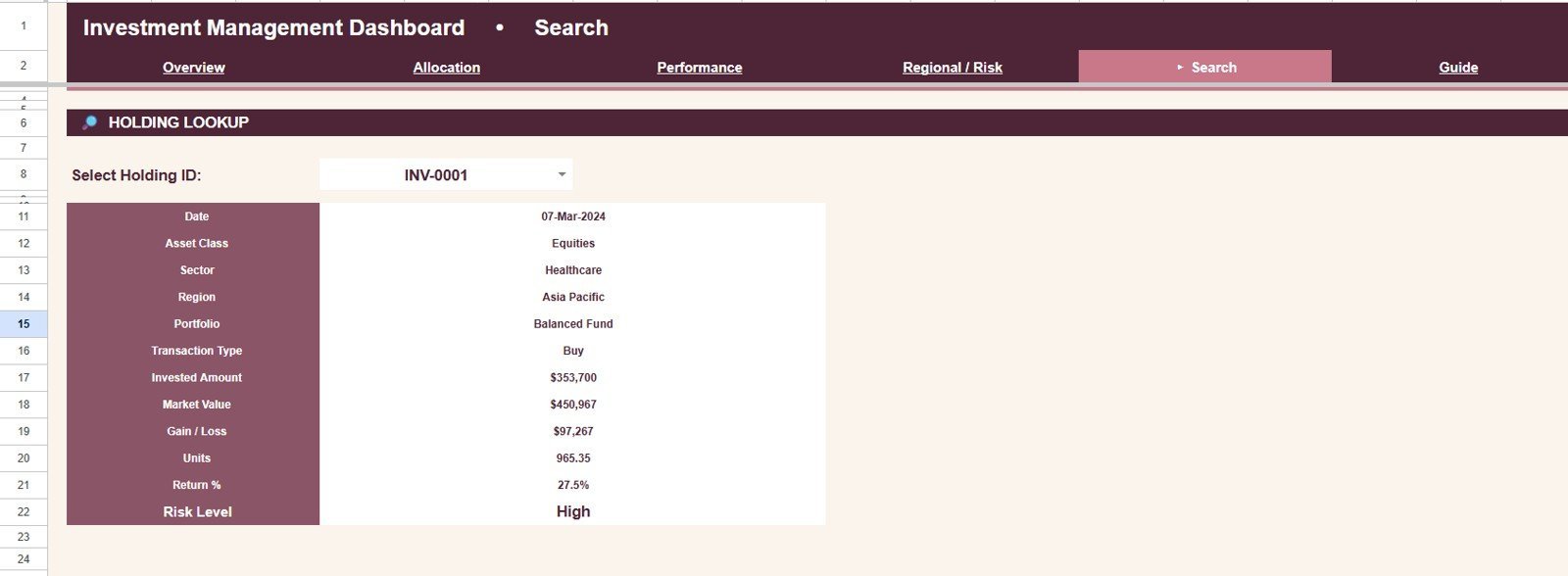The height and width of the screenshot is (576, 1568).
Task: Click the Healthcare value cell
Action: click(x=572, y=270)
